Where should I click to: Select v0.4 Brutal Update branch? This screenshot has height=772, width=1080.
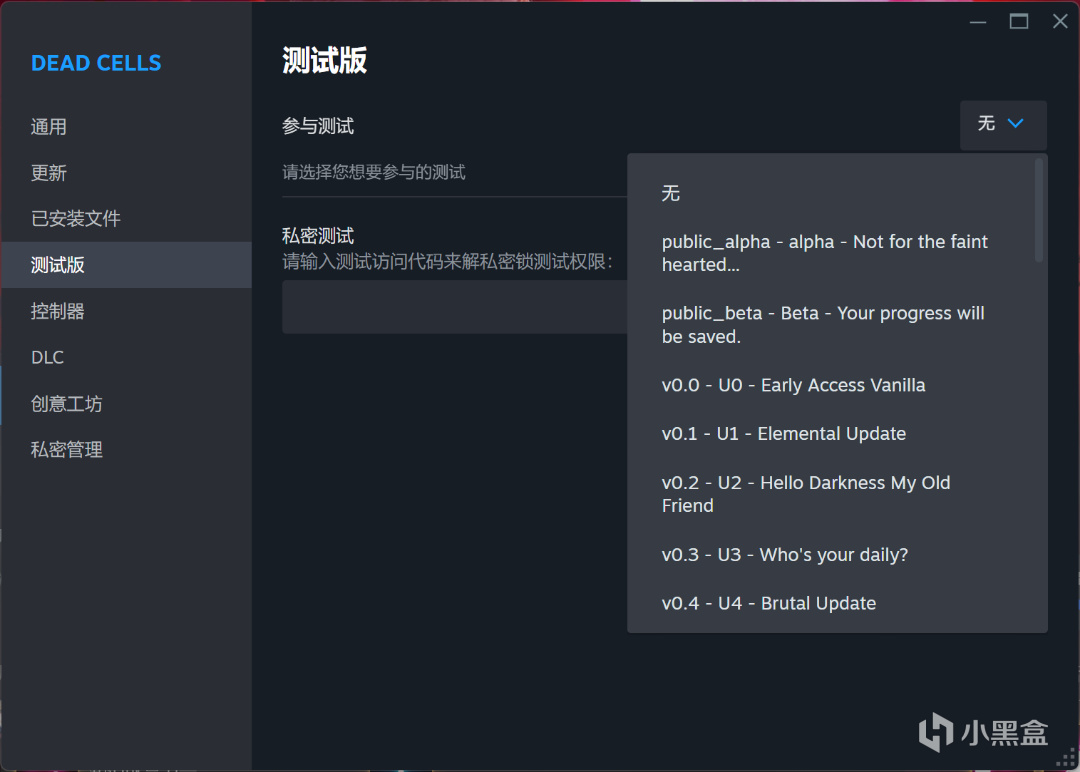point(768,603)
